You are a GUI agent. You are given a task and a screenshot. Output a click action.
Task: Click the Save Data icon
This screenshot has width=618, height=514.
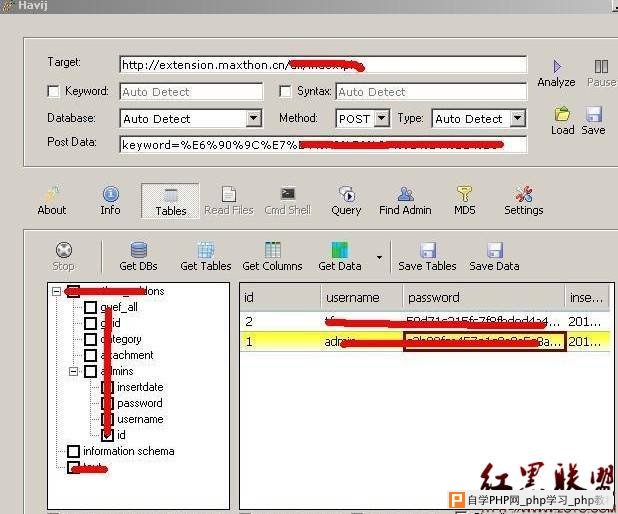point(495,250)
